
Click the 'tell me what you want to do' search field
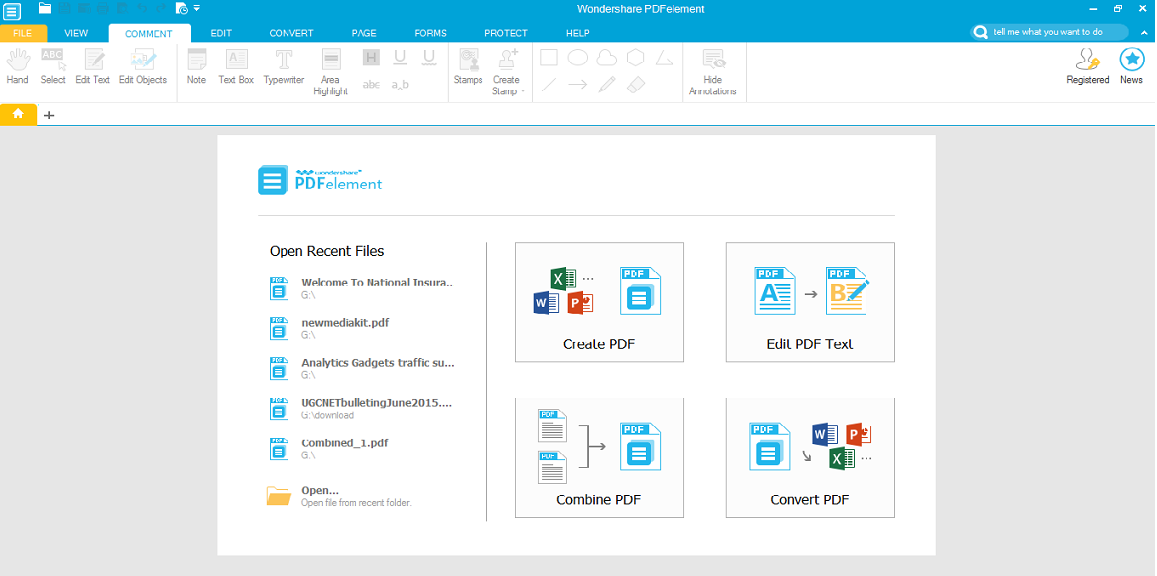1049,32
